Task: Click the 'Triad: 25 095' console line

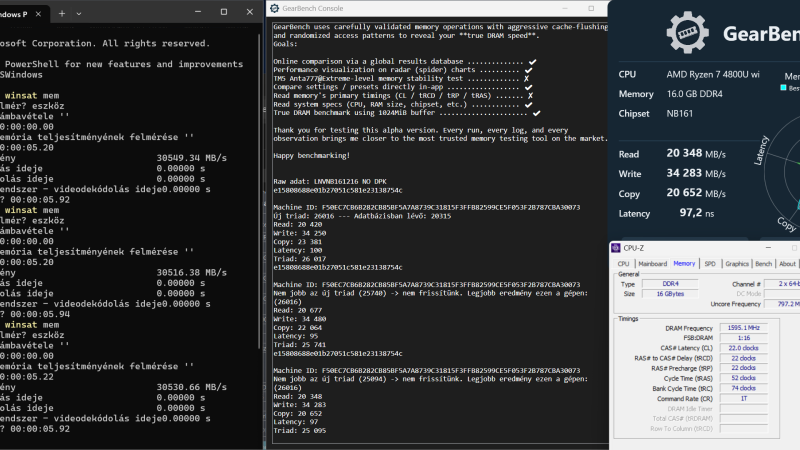Action: click(x=299, y=430)
